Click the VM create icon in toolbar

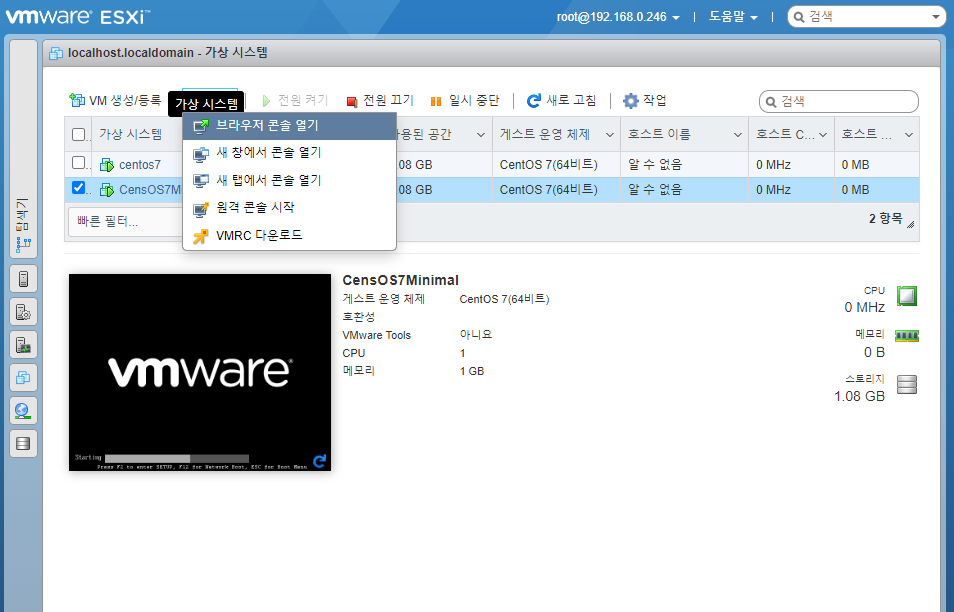click(x=77, y=100)
